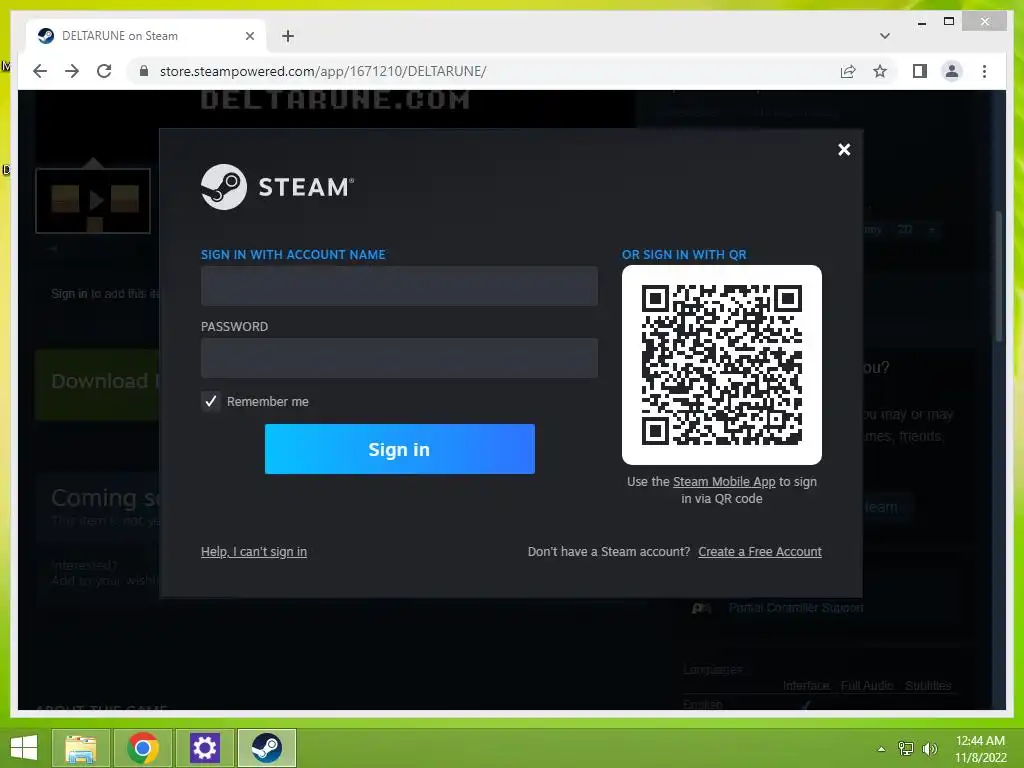Focus the account name input field
The height and width of the screenshot is (768, 1024).
coord(399,285)
